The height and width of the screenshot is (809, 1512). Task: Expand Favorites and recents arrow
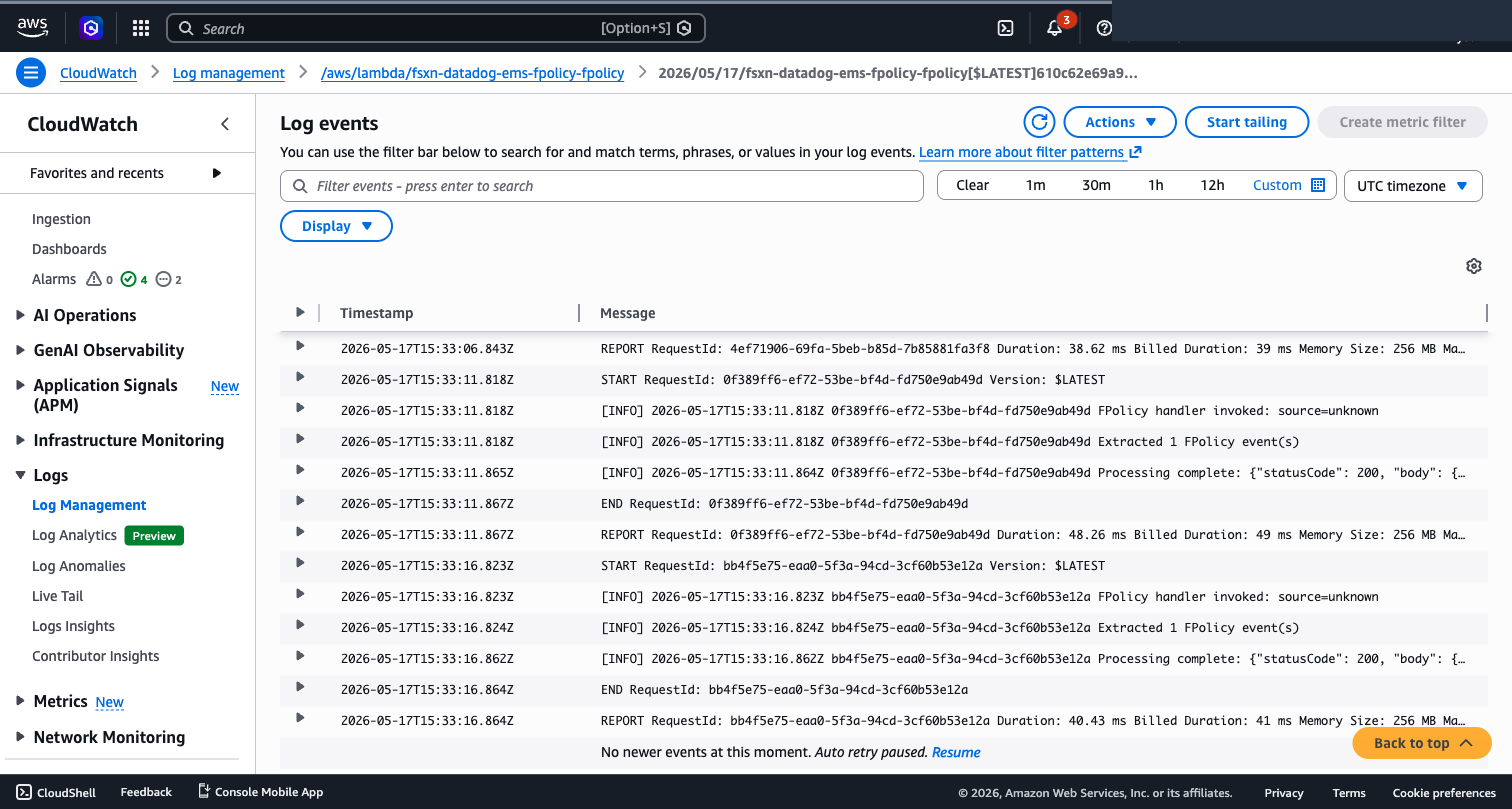tap(217, 173)
